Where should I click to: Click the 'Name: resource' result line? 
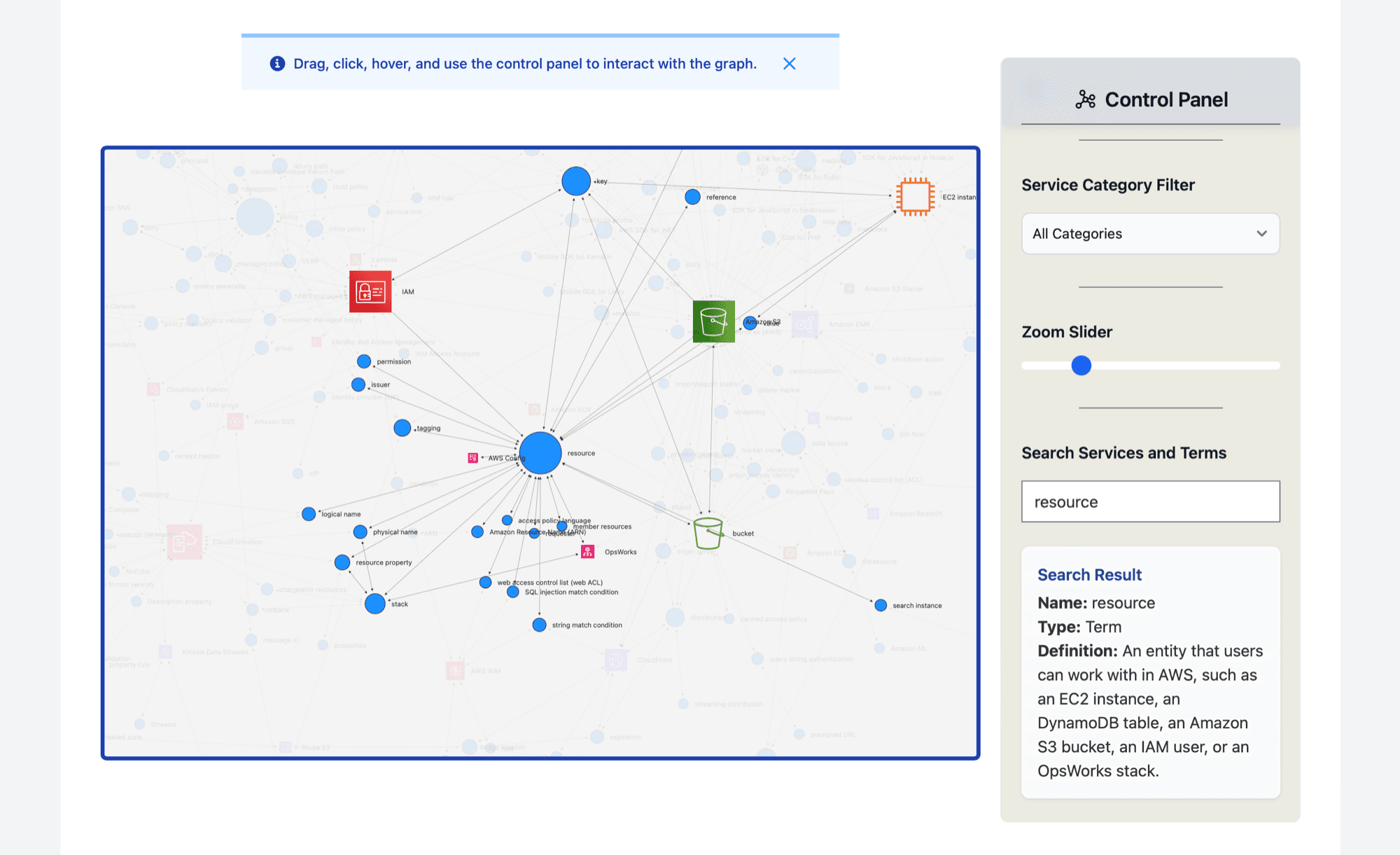tap(1096, 603)
